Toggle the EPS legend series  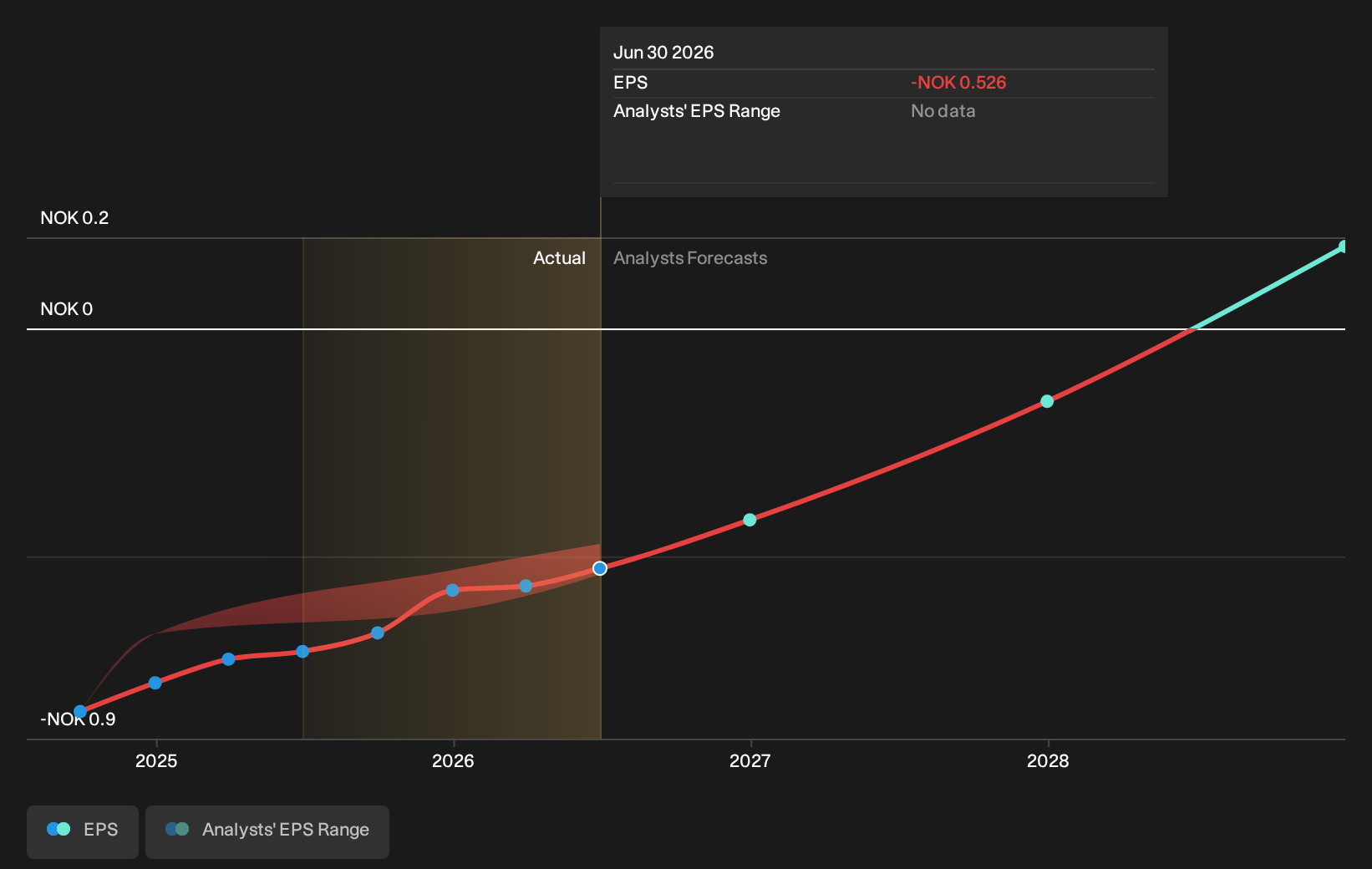coord(83,831)
